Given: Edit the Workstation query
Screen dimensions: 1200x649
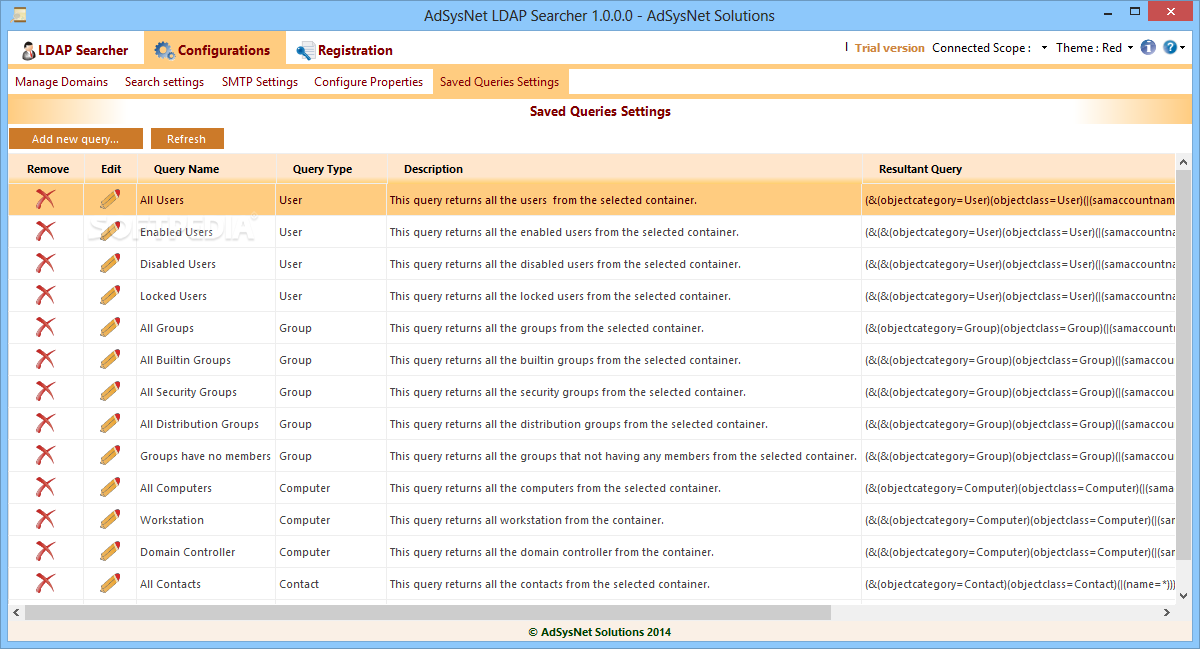Looking at the screenshot, I should tap(110, 520).
